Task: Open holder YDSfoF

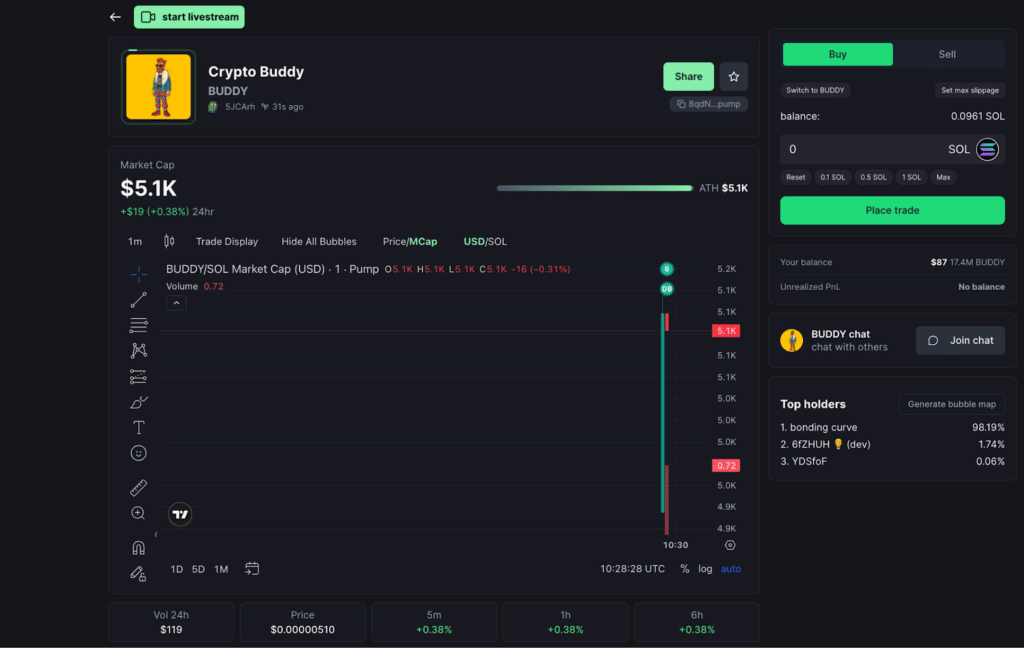Action: pyautogui.click(x=892, y=461)
